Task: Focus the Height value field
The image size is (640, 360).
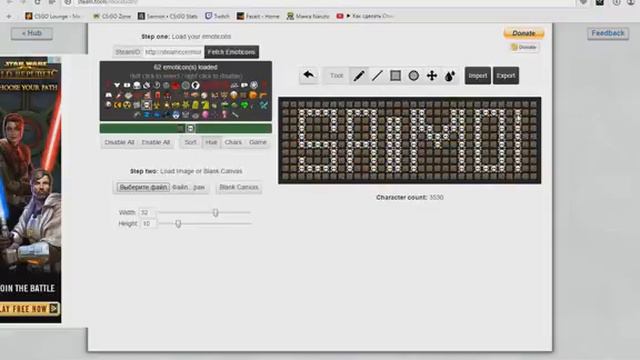Action: (x=148, y=224)
